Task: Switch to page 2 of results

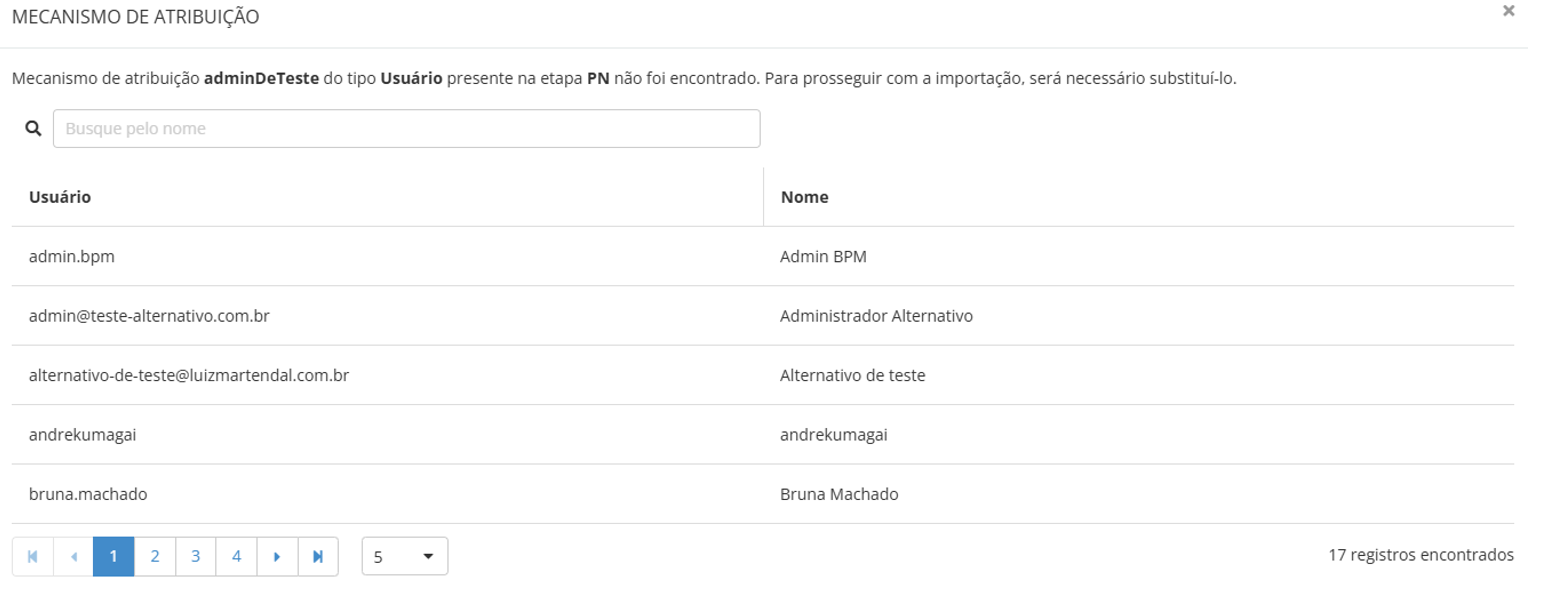Action: click(x=155, y=557)
